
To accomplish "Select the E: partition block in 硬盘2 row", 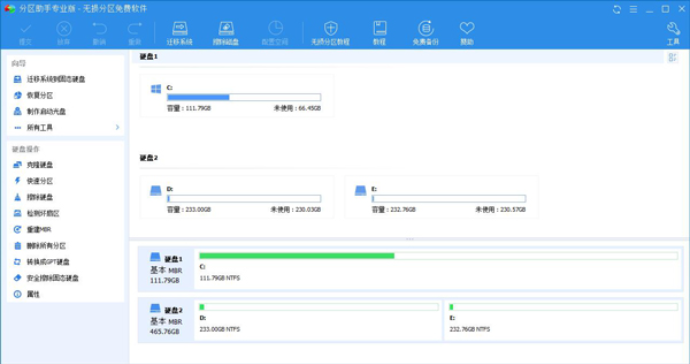I will (x=562, y=318).
